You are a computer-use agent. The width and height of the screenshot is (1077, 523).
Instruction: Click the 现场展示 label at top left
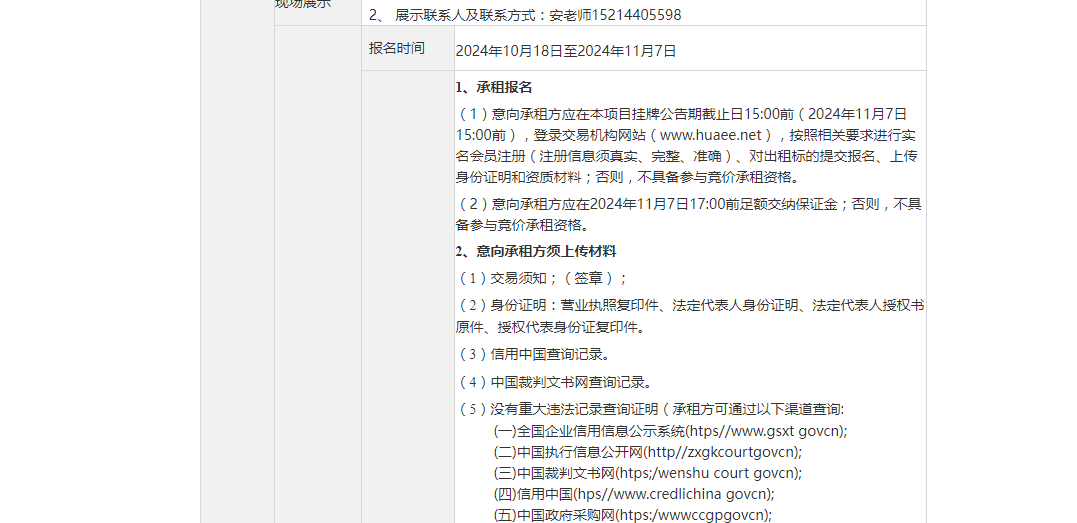pyautogui.click(x=303, y=5)
